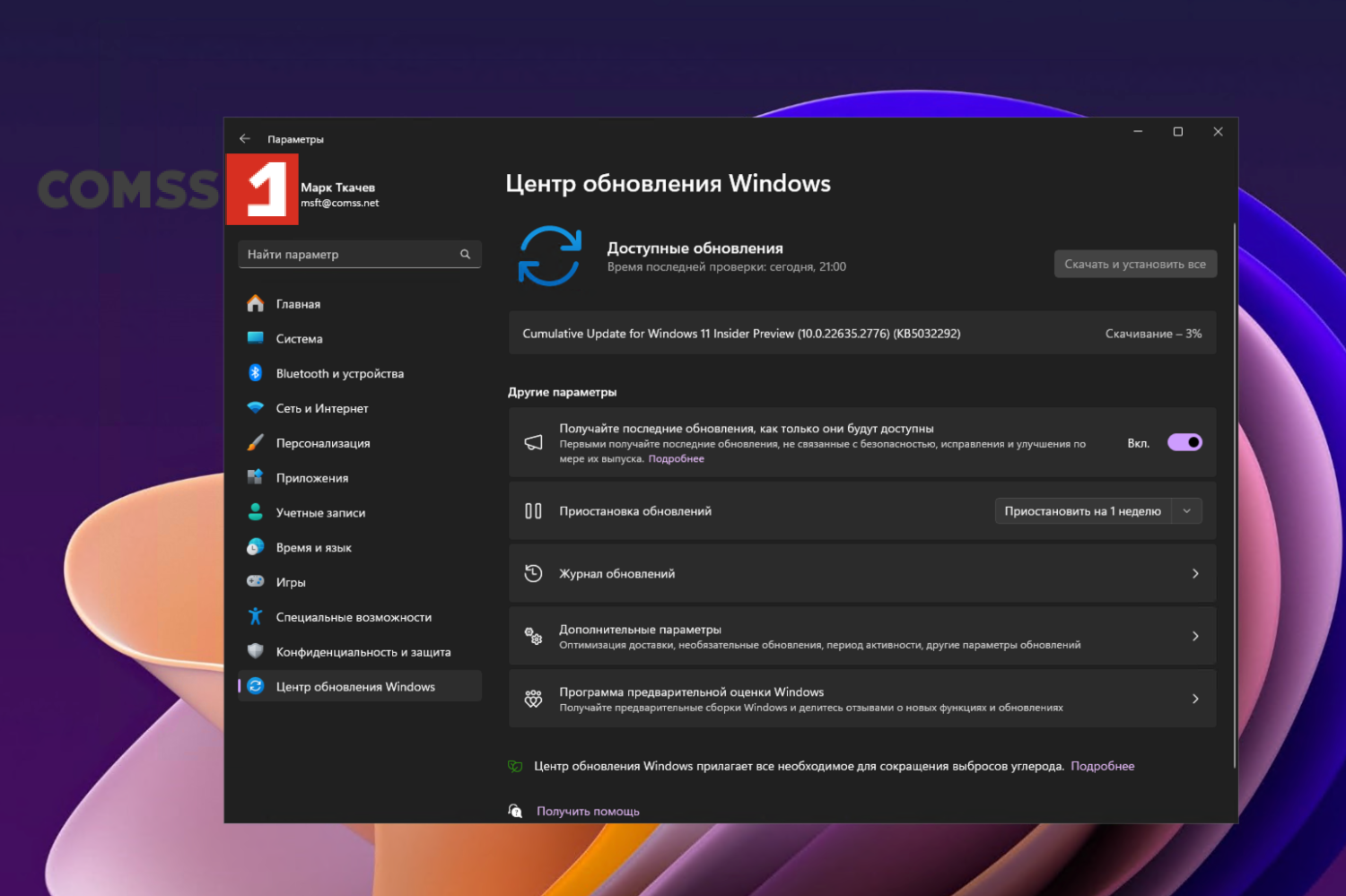Click the green leaf carbon icon
The height and width of the screenshot is (896, 1346).
coord(515,766)
